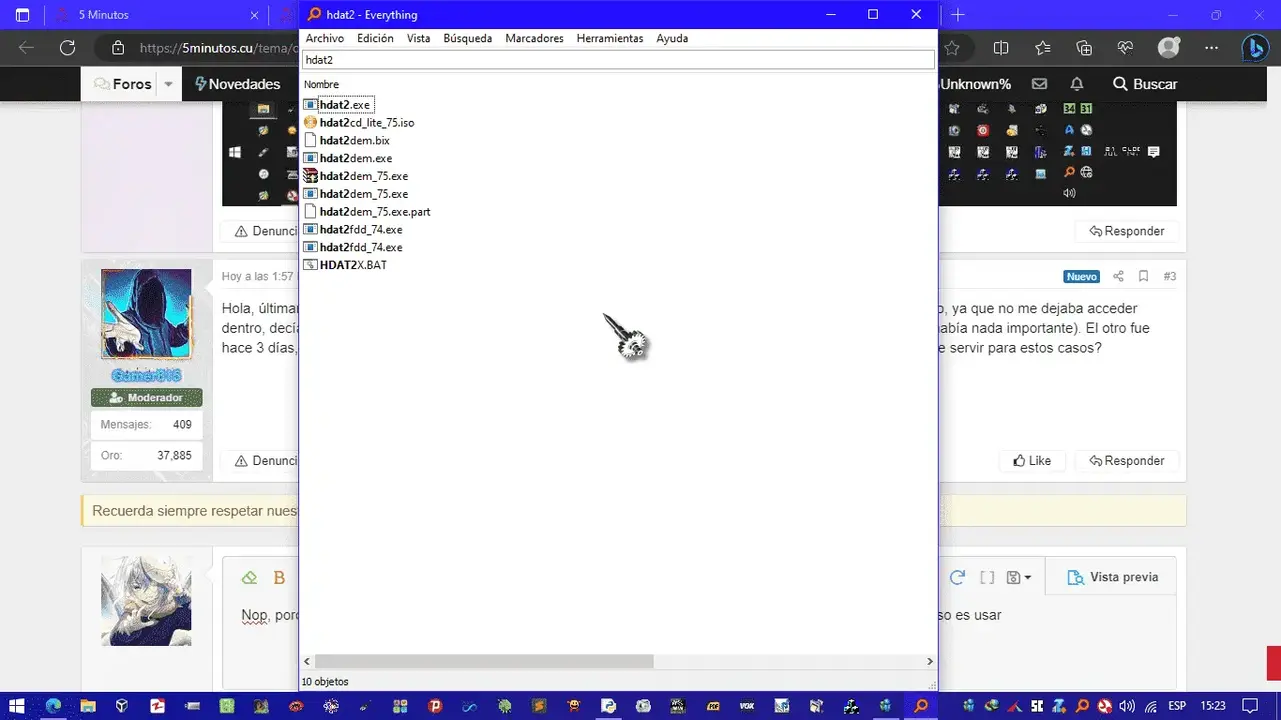Open the Windows Start menu
The width and height of the screenshot is (1281, 720).
click(x=18, y=706)
